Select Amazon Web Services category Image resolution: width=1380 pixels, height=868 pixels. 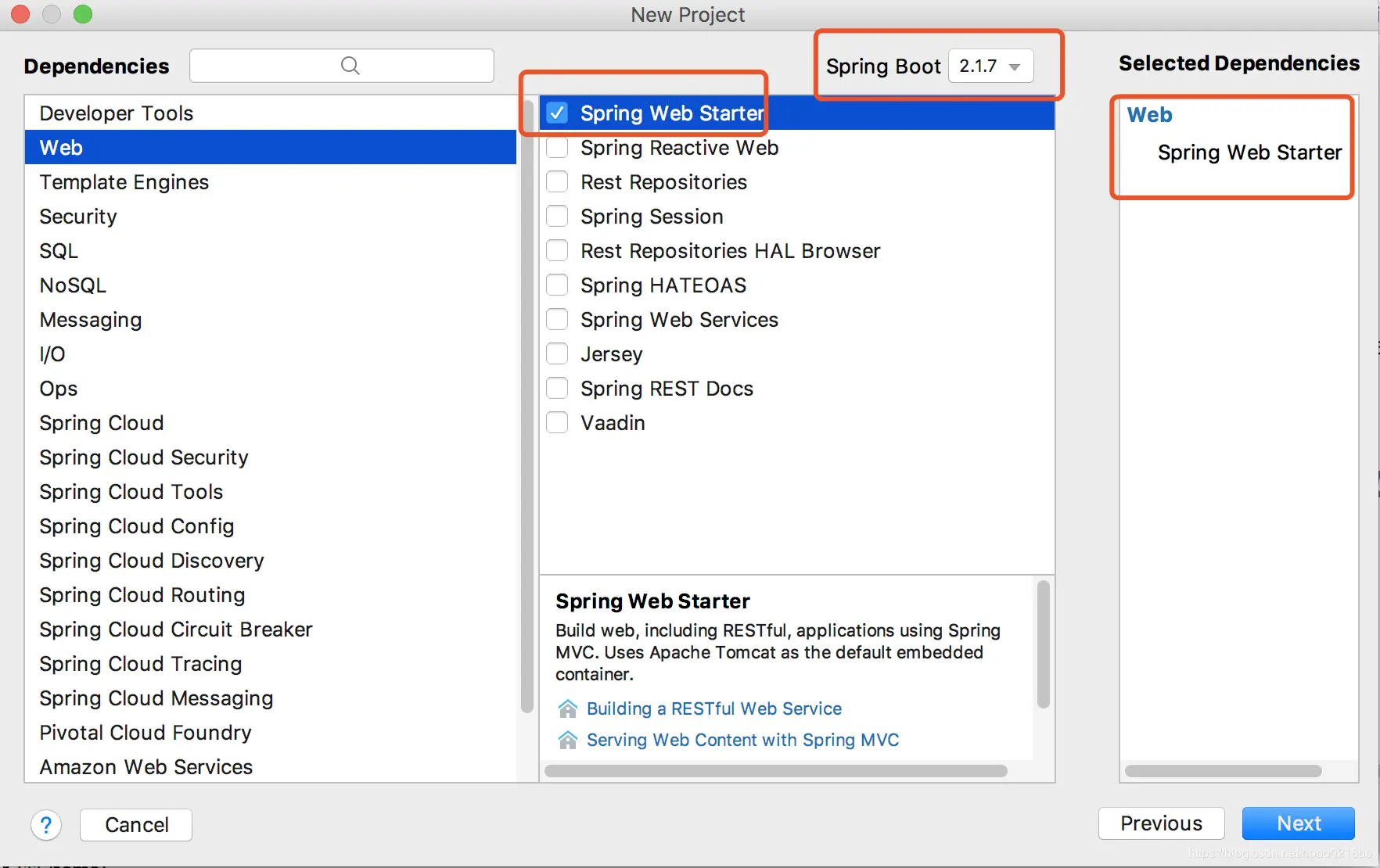click(271, 767)
